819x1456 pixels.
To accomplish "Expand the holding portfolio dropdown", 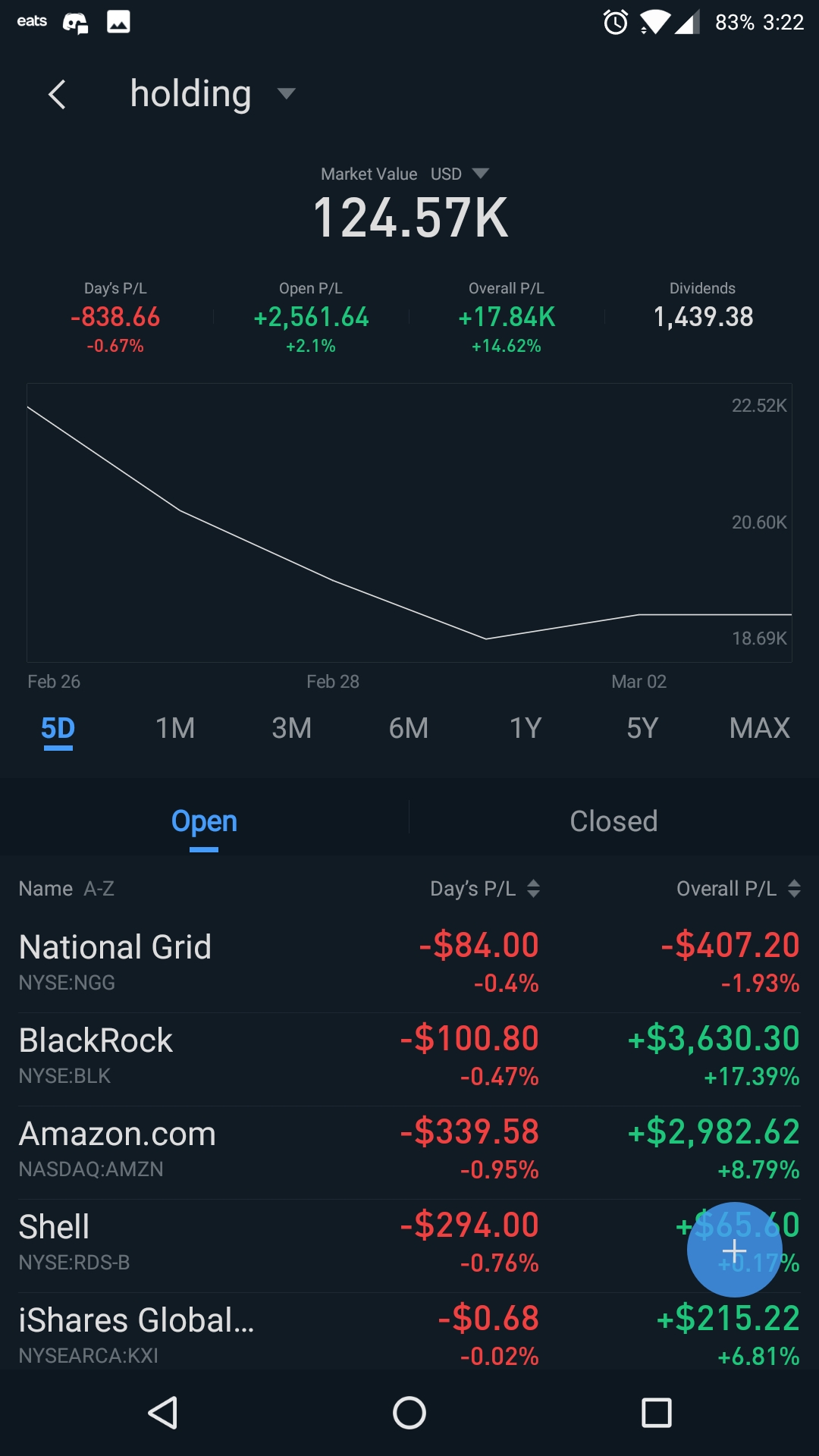I will [x=286, y=94].
